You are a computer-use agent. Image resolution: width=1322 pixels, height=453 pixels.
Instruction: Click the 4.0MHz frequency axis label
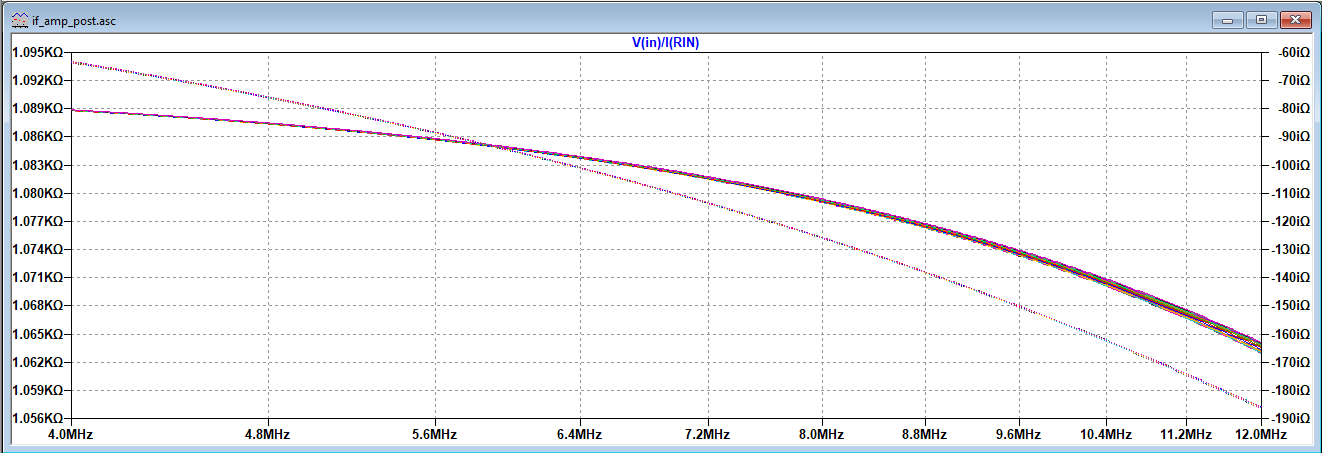69,435
